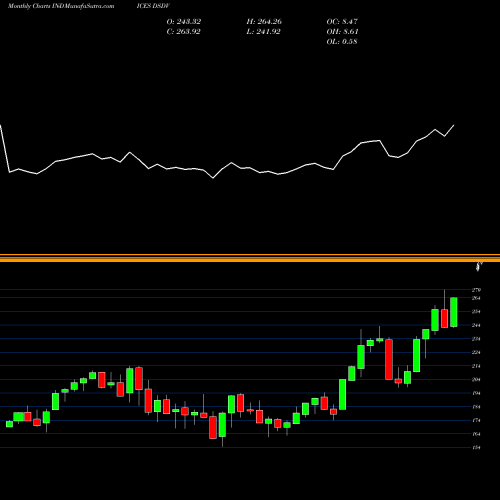Click the final point of the white line chart
The width and height of the screenshot is (500, 500).
[454, 125]
